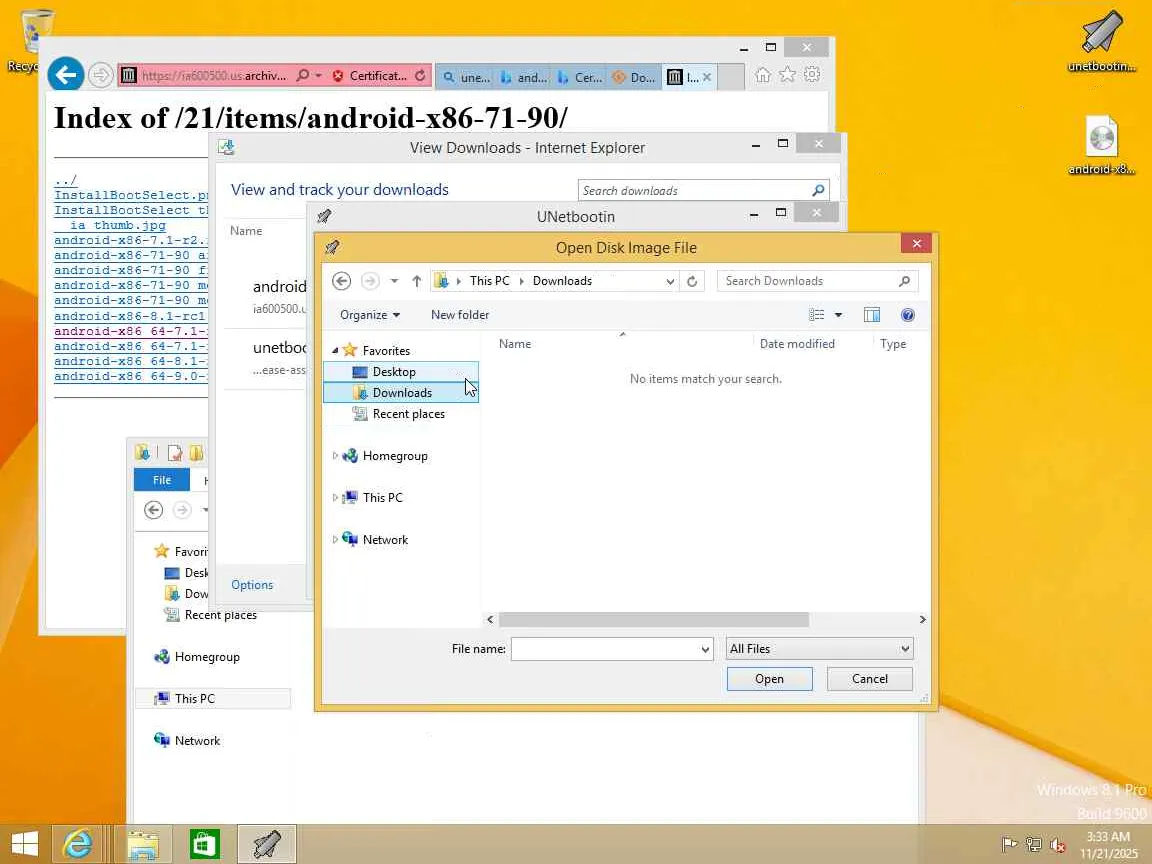
Task: Expand the This PC node in dialog
Action: (335, 497)
